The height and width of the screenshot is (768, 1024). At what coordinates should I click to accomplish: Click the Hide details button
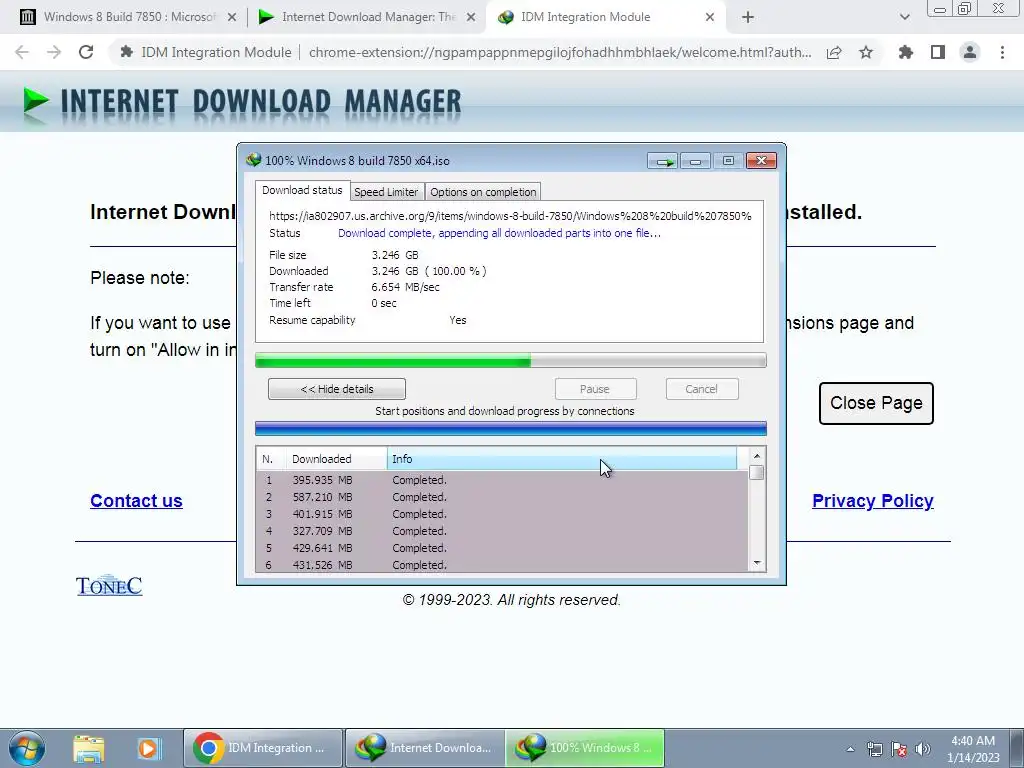coord(337,389)
